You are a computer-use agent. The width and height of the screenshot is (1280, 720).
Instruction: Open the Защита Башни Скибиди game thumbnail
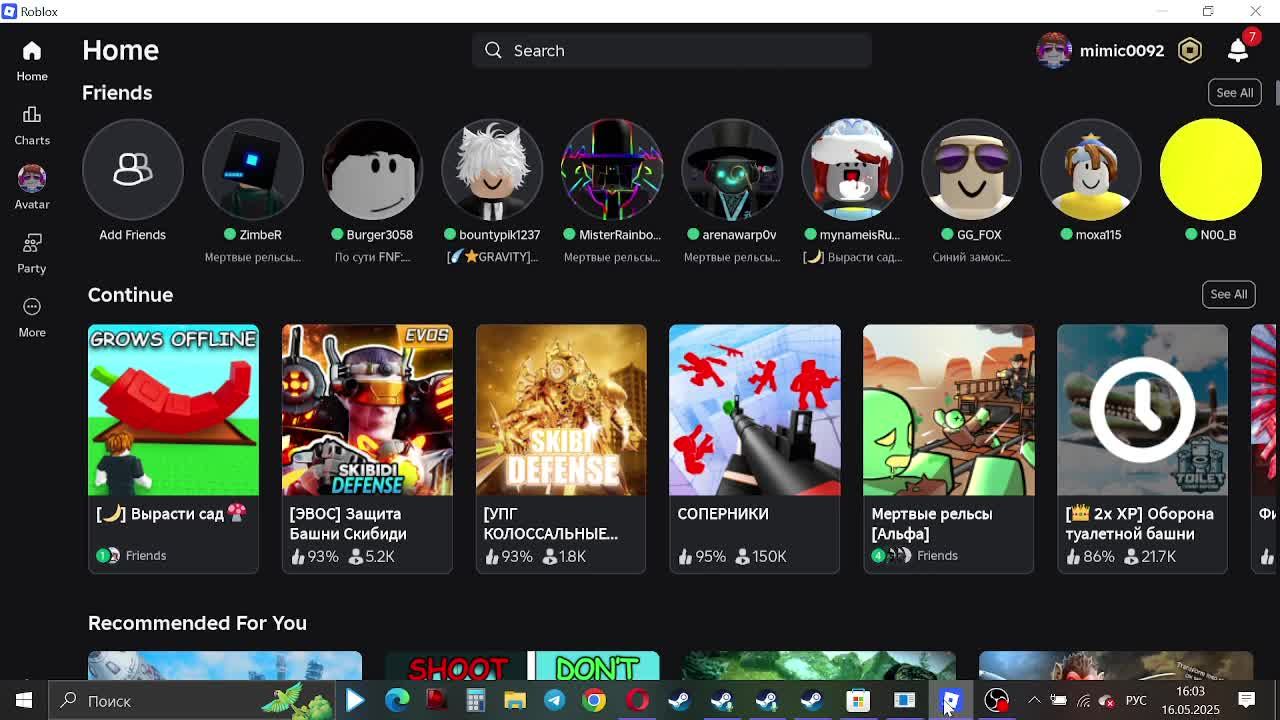tap(367, 410)
